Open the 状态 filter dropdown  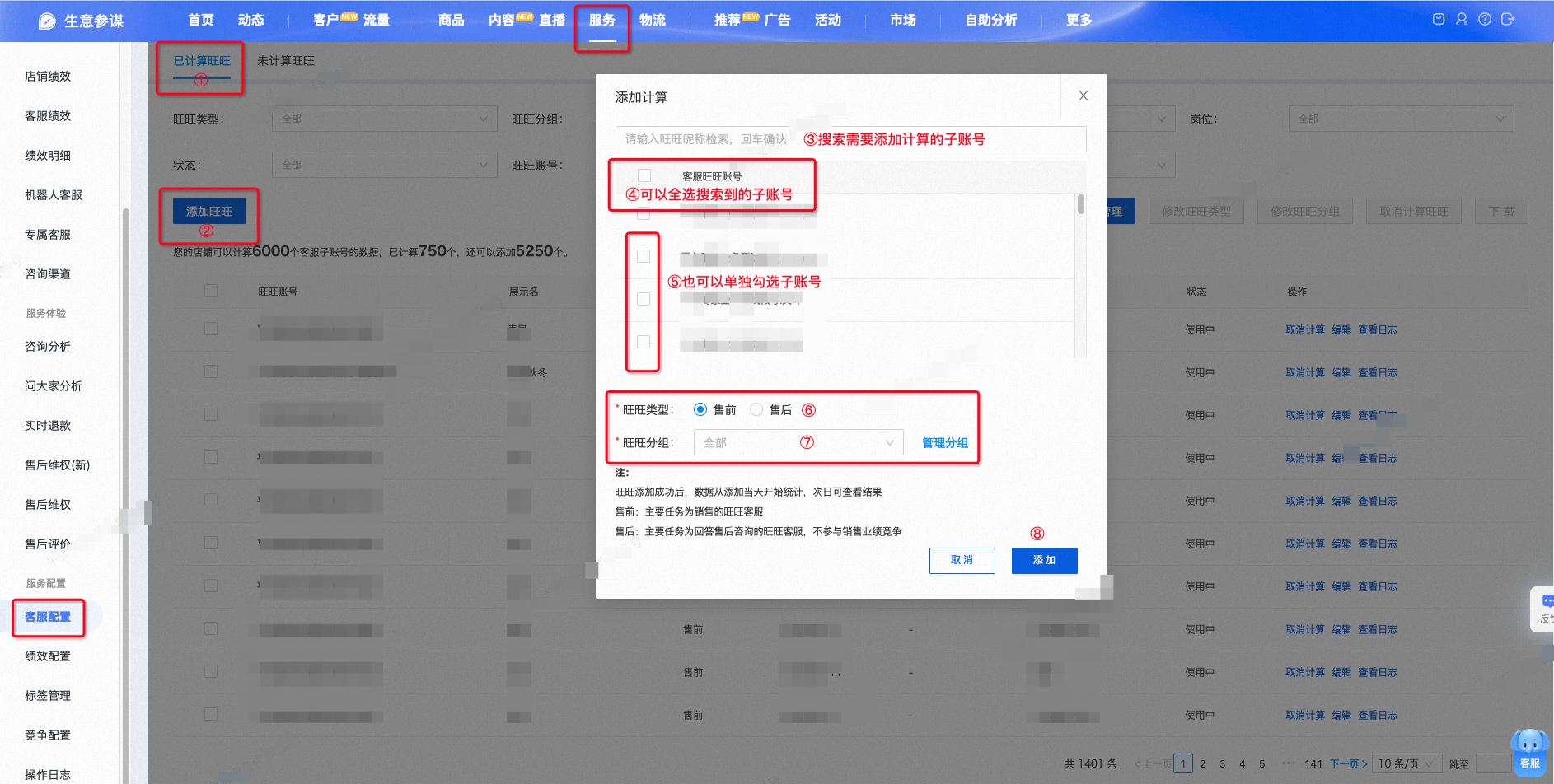pyautogui.click(x=385, y=165)
